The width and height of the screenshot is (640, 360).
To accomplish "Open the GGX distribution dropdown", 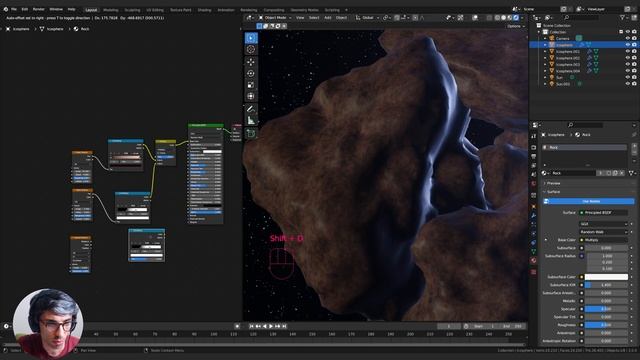I will 604,224.
